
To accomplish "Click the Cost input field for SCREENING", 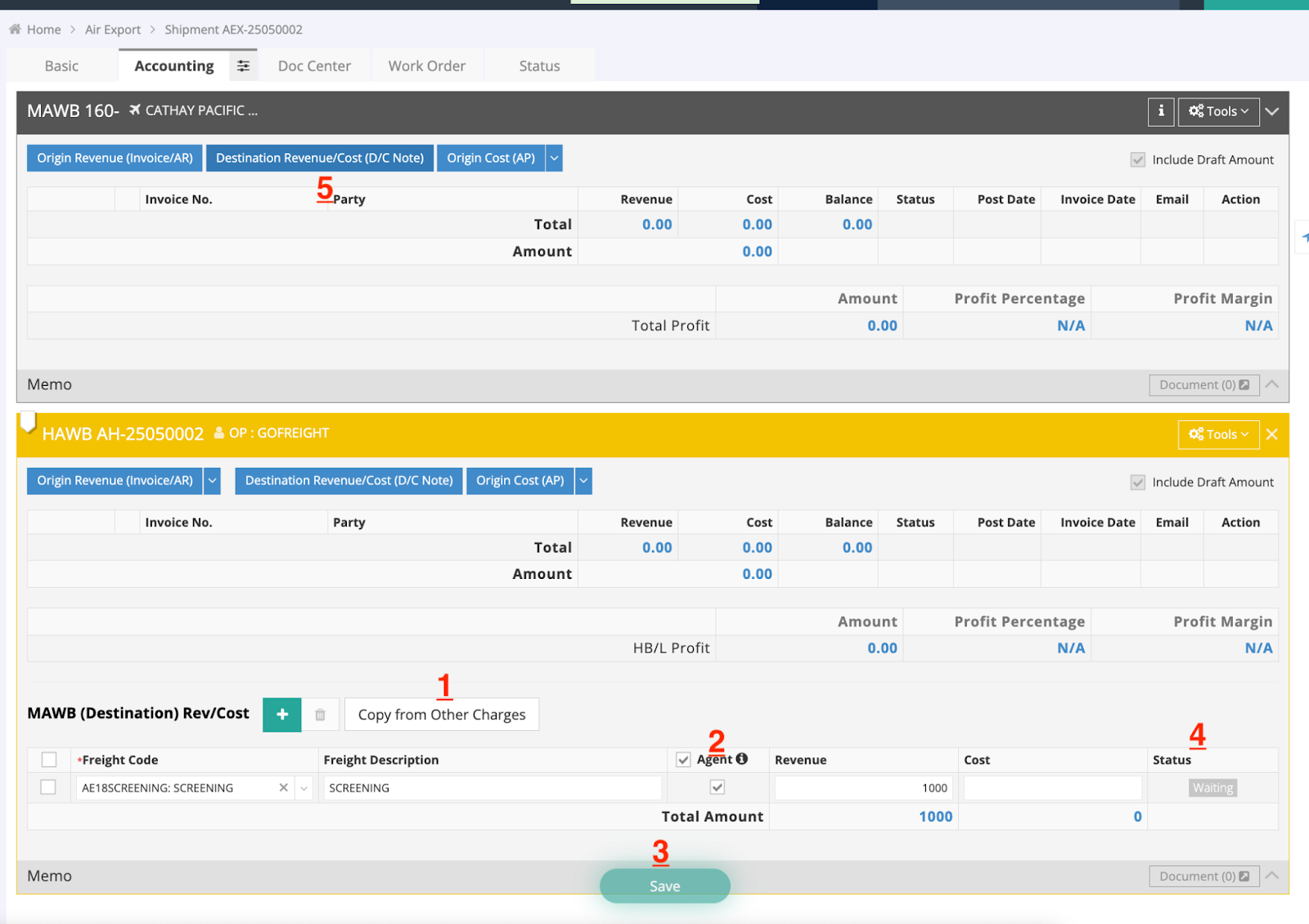I will pyautogui.click(x=1052, y=787).
